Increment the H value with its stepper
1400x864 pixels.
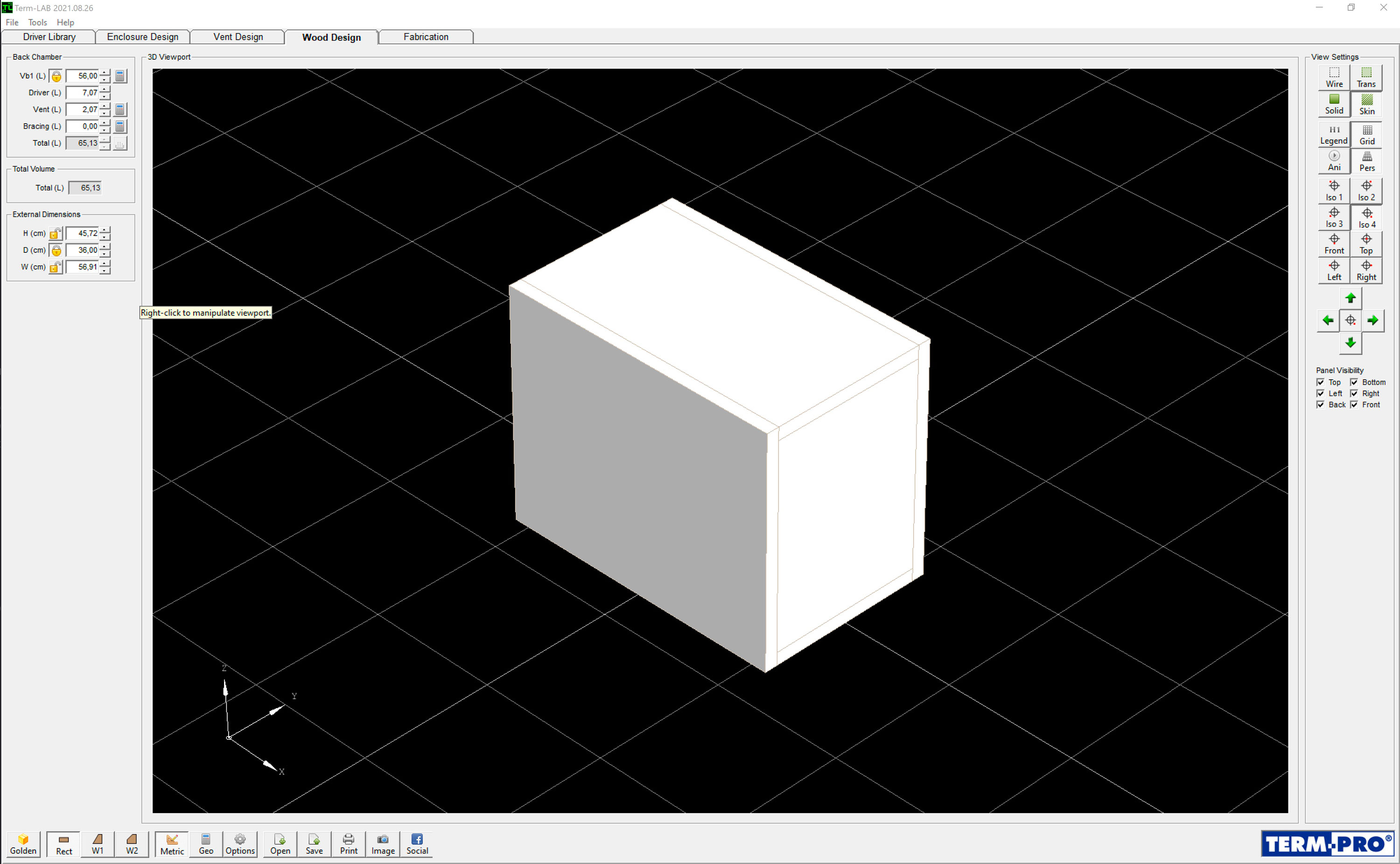(105, 230)
